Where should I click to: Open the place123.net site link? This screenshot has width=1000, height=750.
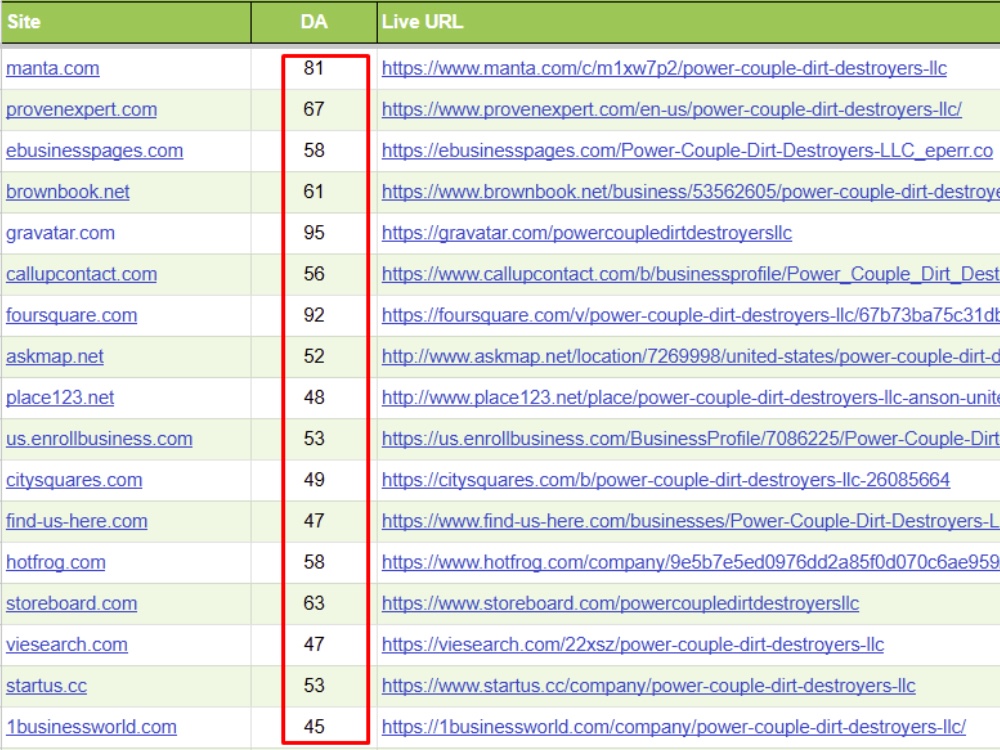[x=60, y=398]
